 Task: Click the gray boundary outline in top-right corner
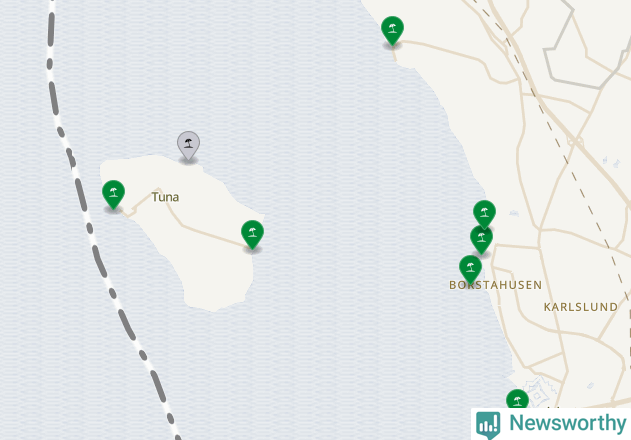tap(582, 83)
